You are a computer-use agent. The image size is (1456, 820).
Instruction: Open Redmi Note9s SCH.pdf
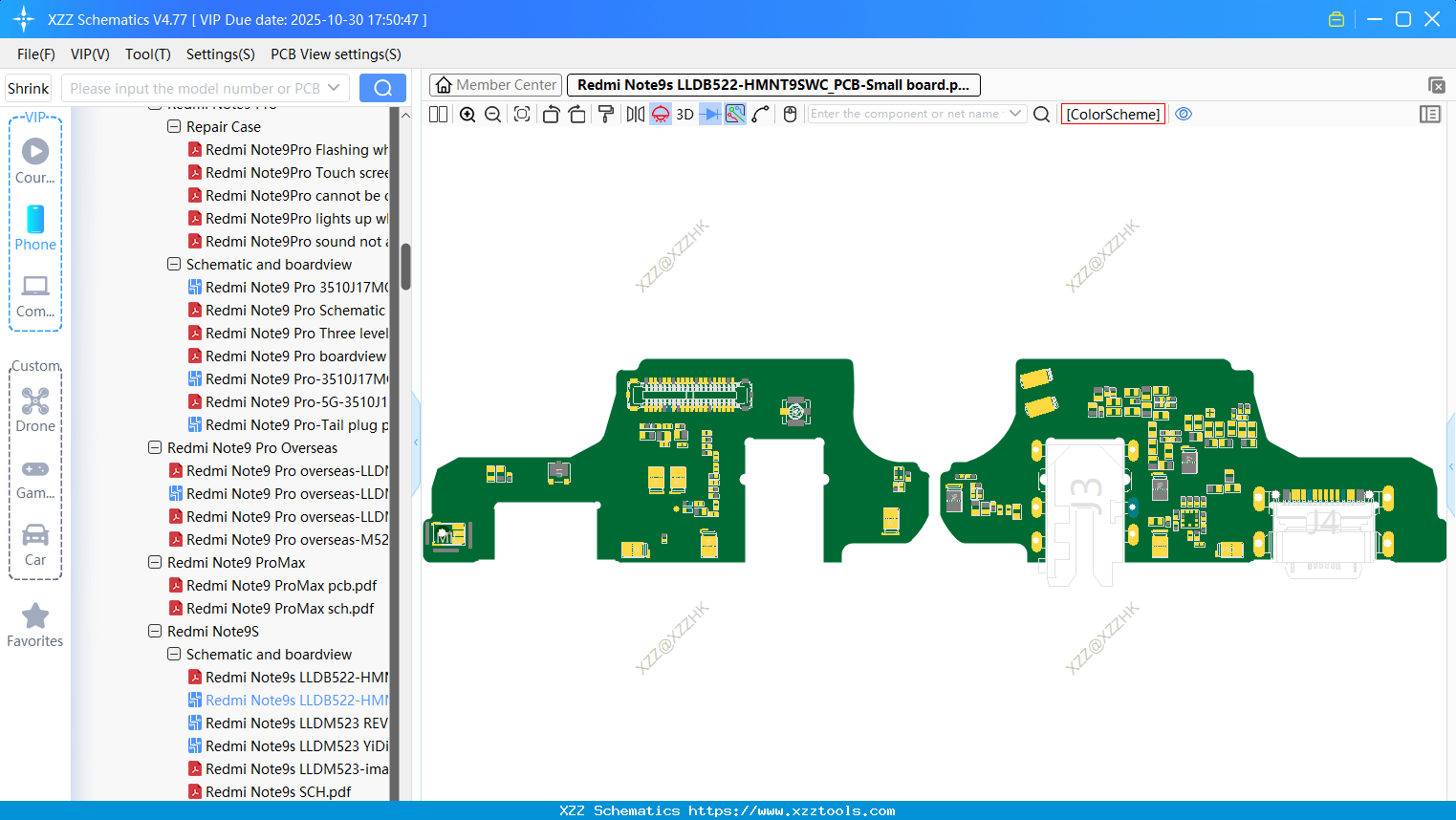(278, 791)
